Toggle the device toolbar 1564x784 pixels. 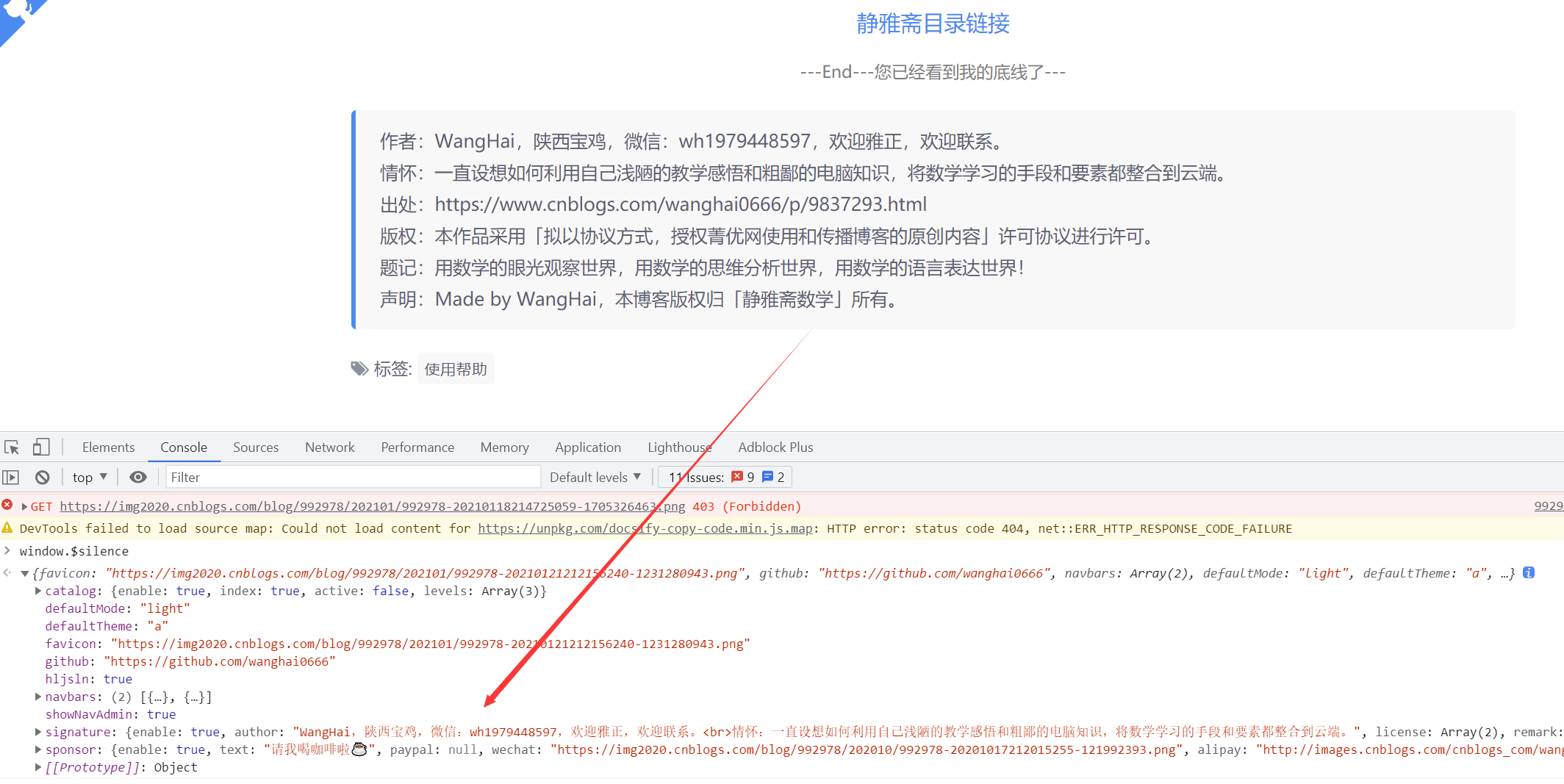tap(41, 447)
